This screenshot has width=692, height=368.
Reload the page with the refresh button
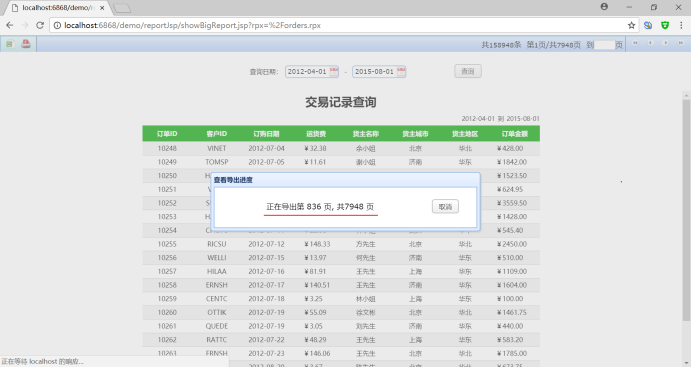(x=40, y=25)
